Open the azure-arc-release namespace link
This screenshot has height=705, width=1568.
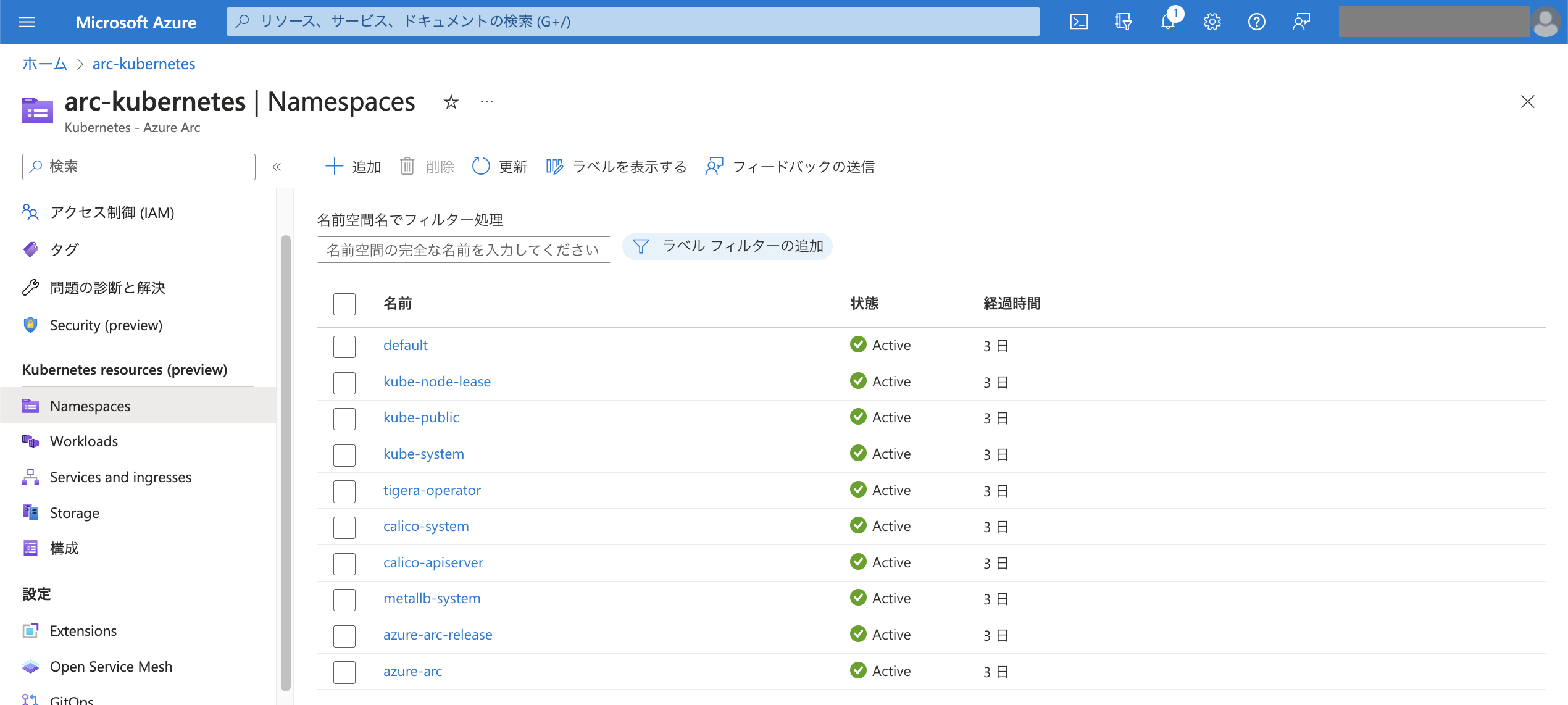[x=438, y=635]
